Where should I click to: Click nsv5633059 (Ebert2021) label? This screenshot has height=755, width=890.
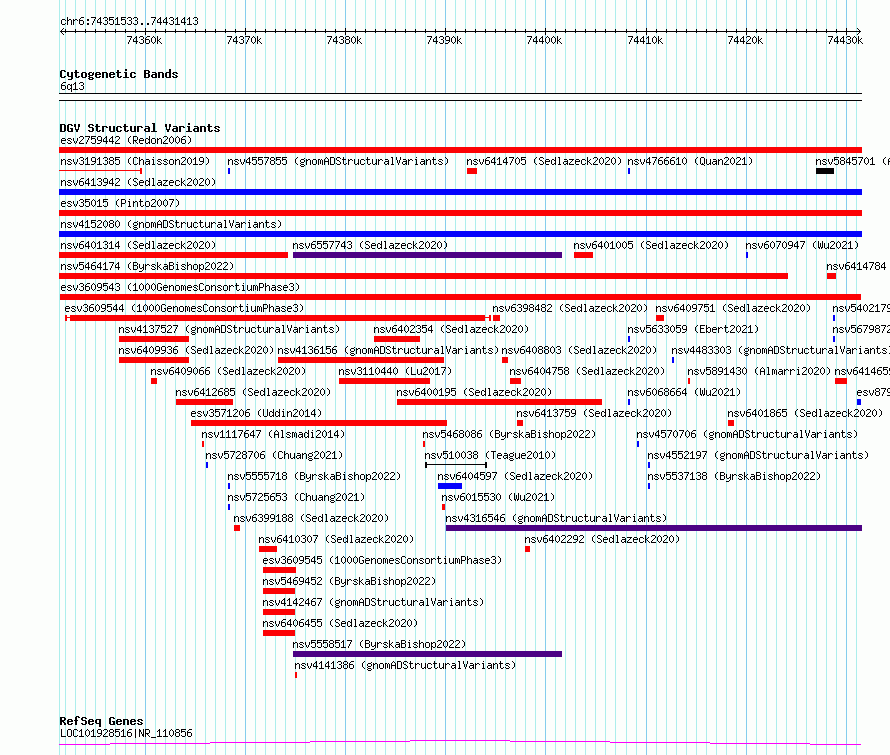pyautogui.click(x=692, y=329)
